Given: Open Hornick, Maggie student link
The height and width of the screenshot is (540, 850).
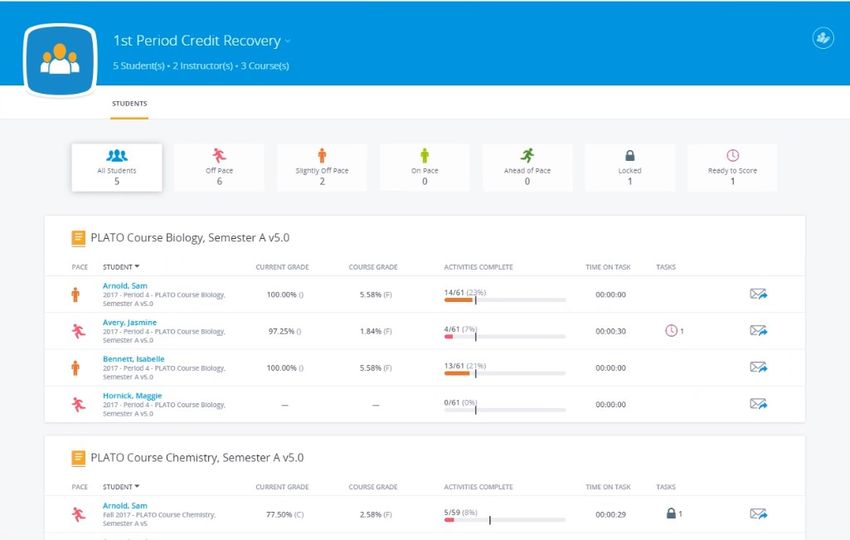Looking at the screenshot, I should [x=132, y=396].
